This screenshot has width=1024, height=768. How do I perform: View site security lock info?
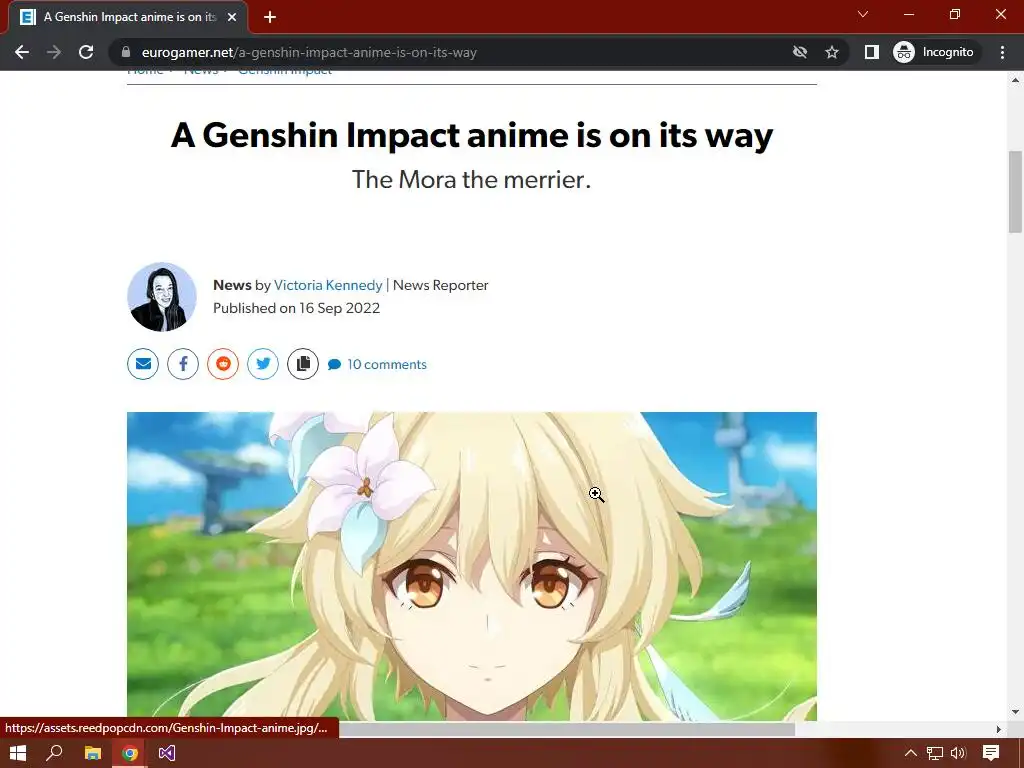tap(126, 52)
